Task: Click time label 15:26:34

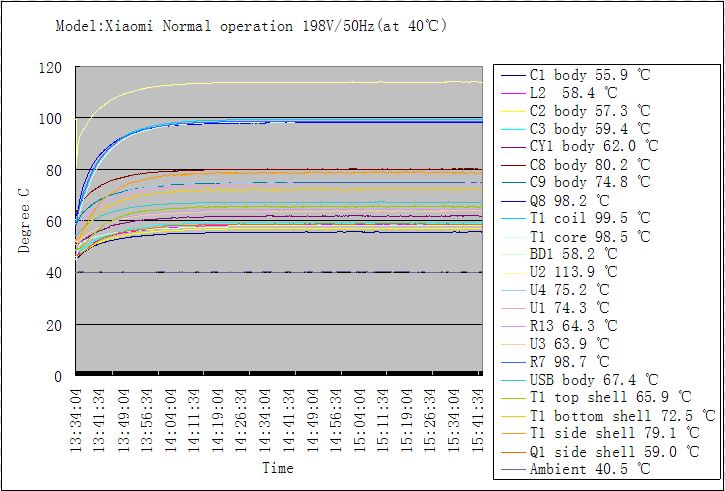Action: click(430, 420)
